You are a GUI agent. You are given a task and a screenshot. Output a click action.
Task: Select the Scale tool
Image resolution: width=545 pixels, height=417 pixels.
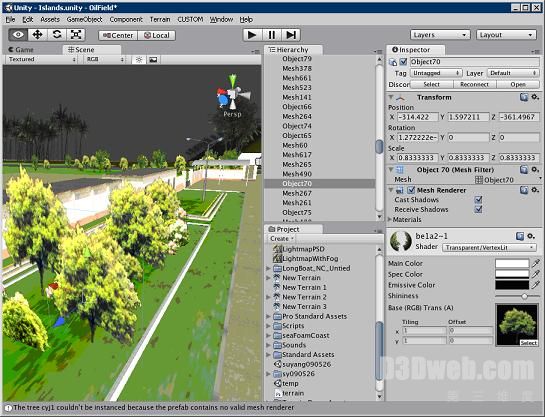pyautogui.click(x=76, y=34)
